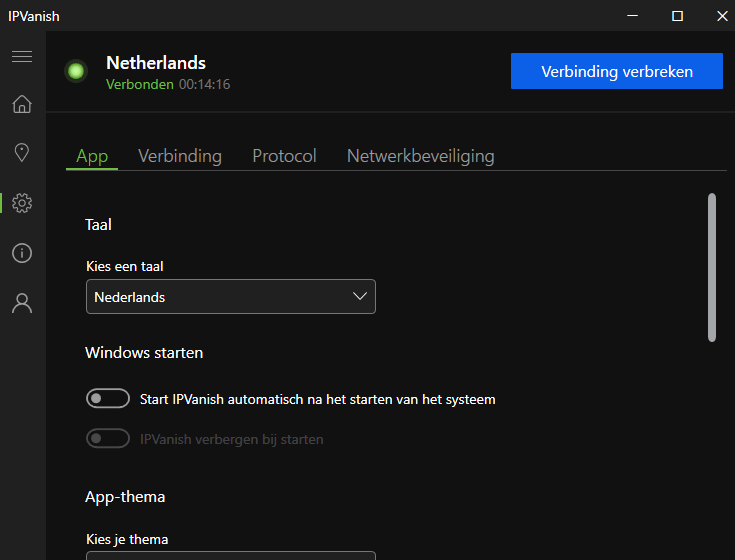Click the Verbinding verbreken button
This screenshot has width=735, height=560.
616,71
